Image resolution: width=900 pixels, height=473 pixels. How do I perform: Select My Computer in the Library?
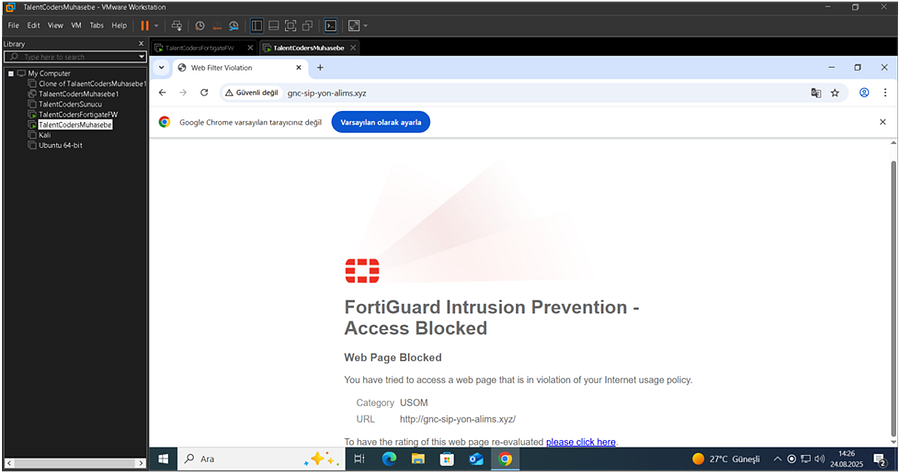pyautogui.click(x=49, y=73)
